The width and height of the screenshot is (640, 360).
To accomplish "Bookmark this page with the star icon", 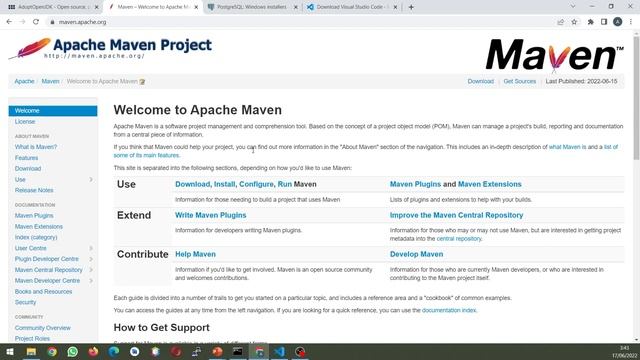I will pyautogui.click(x=574, y=22).
